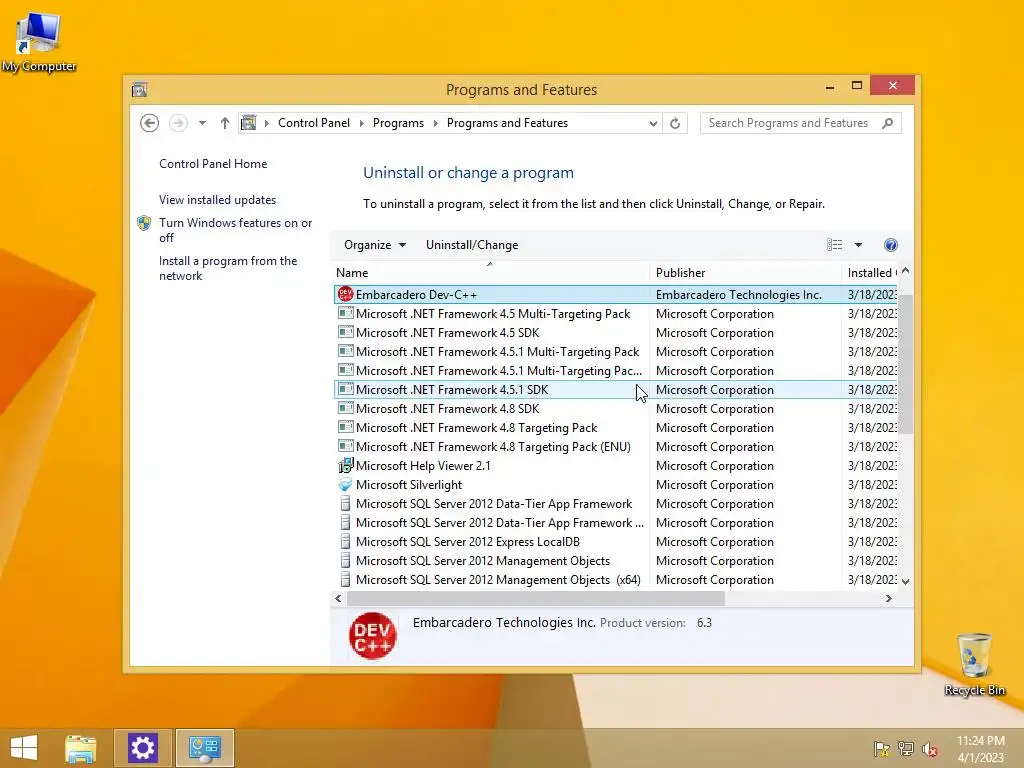Click the Programs and Features title bar icon
The width and height of the screenshot is (1024, 768).
[139, 89]
